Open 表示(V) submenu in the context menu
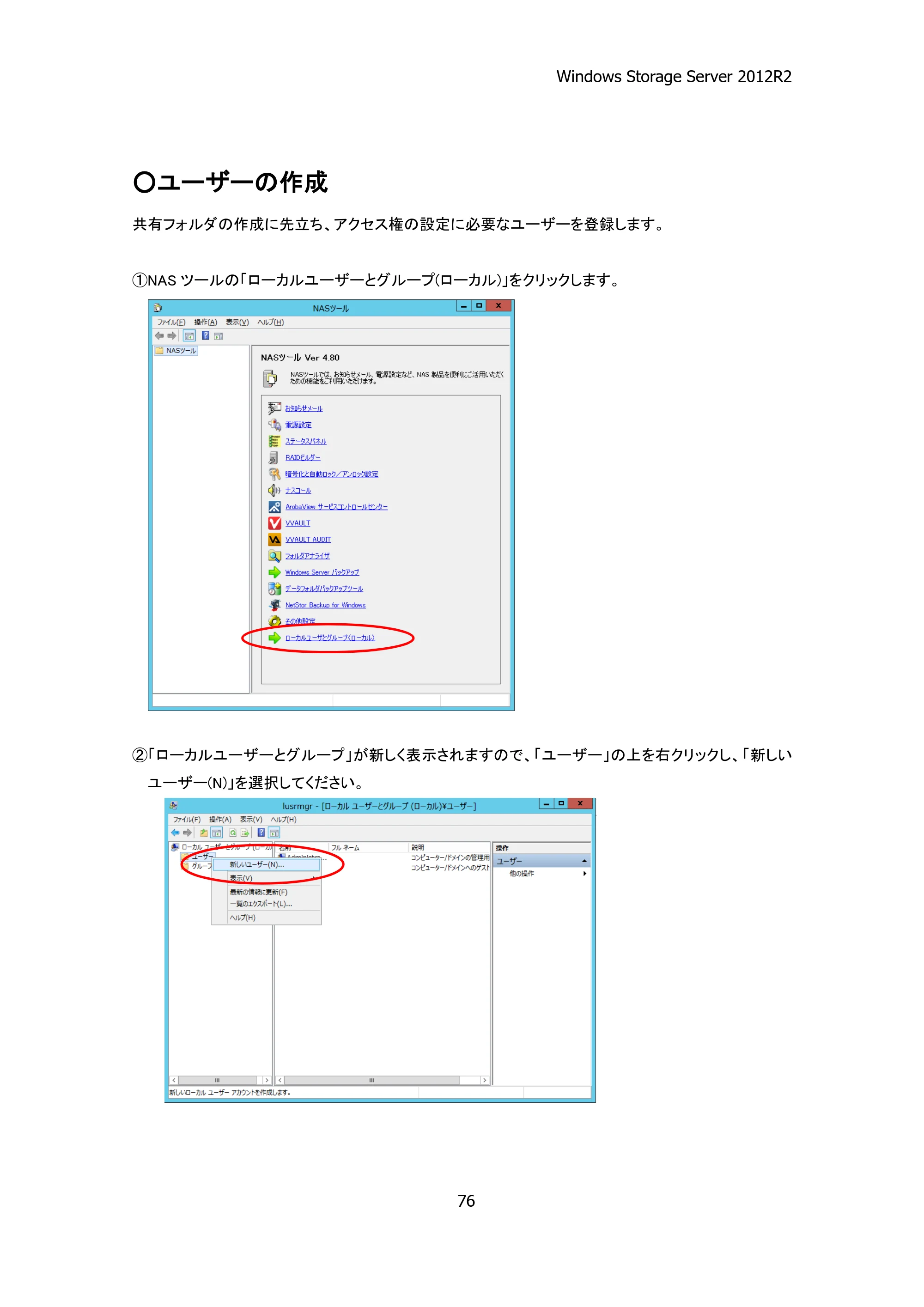 [266, 878]
